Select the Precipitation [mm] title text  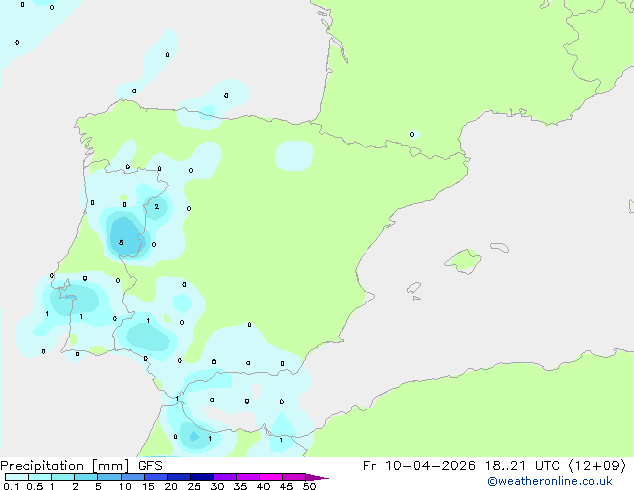pos(66,465)
